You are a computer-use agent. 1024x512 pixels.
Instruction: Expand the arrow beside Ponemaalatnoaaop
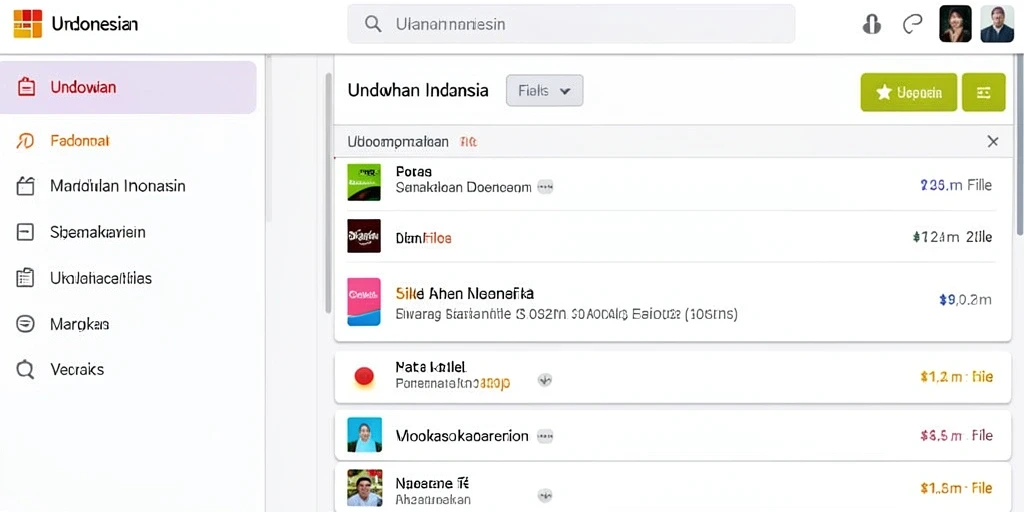(545, 380)
